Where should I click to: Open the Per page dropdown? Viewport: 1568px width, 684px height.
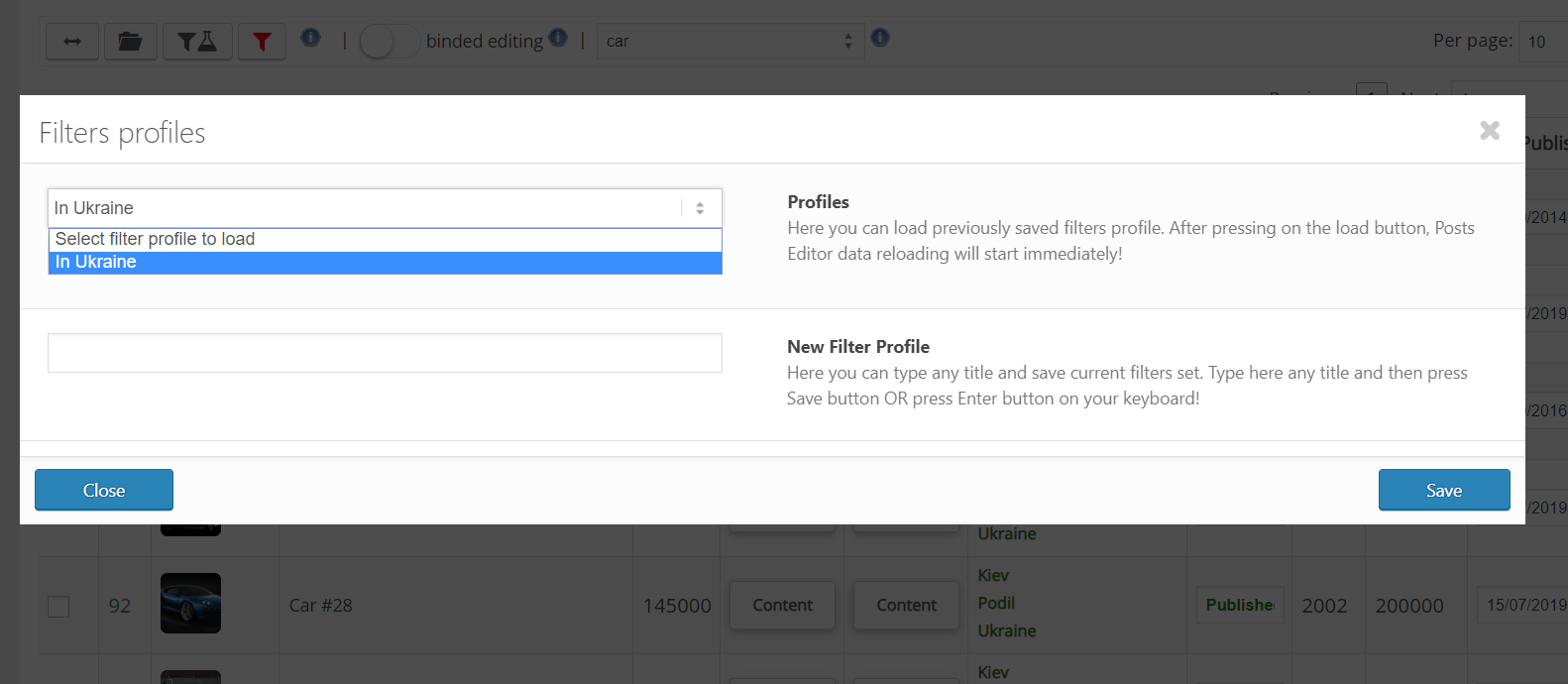(1541, 42)
